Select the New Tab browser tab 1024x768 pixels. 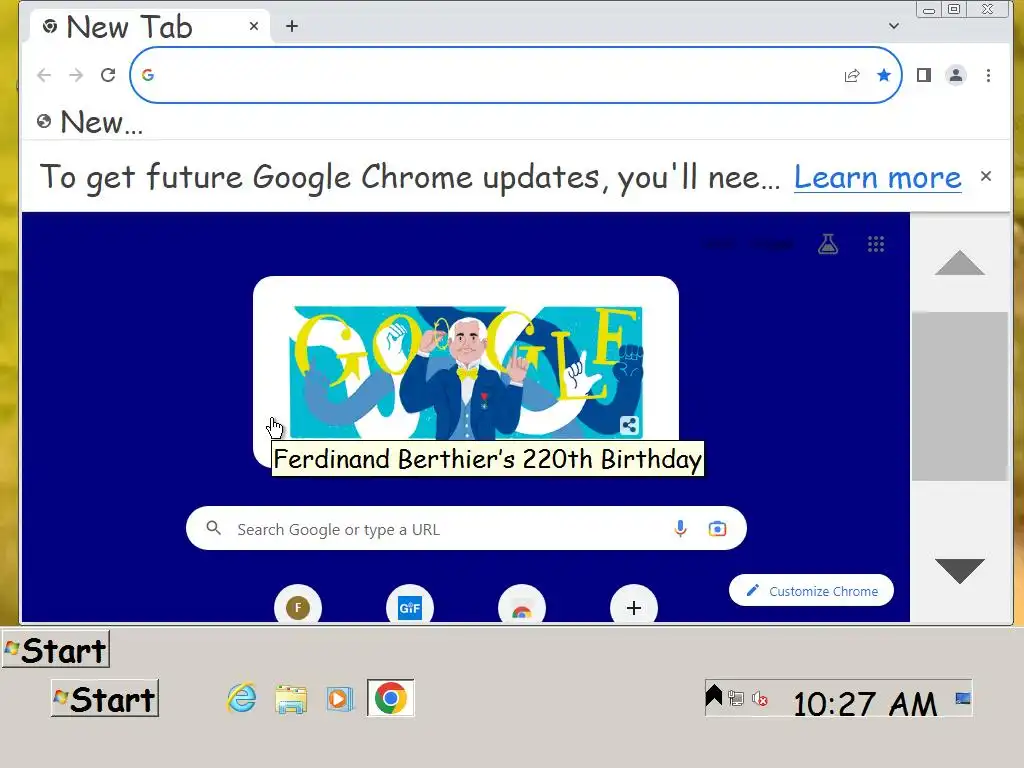(150, 26)
